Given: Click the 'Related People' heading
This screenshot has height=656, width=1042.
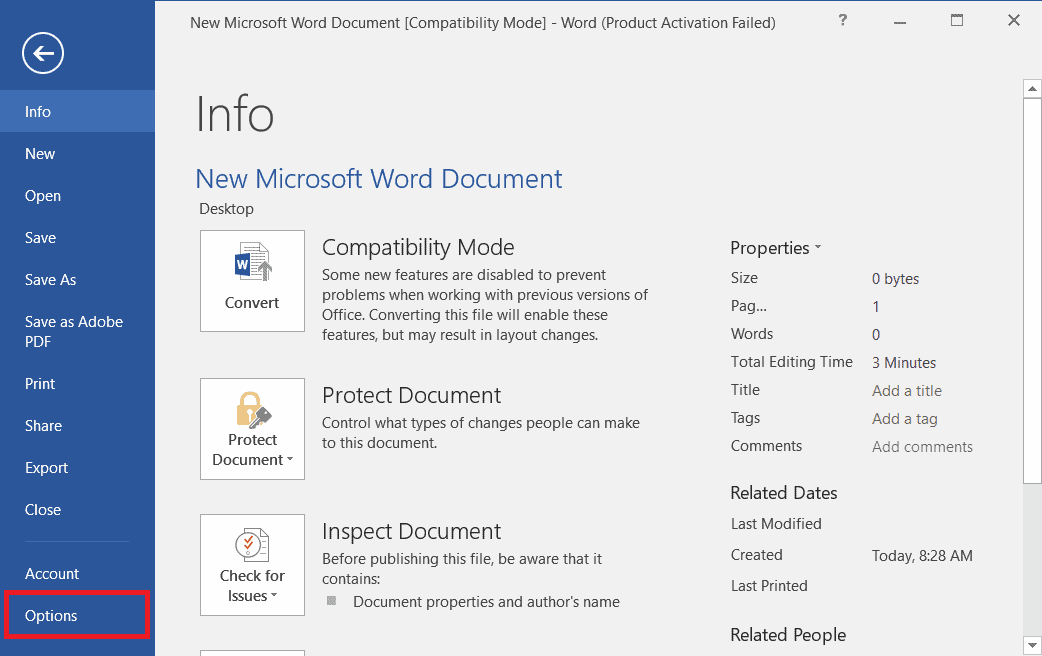Looking at the screenshot, I should pos(788,635).
